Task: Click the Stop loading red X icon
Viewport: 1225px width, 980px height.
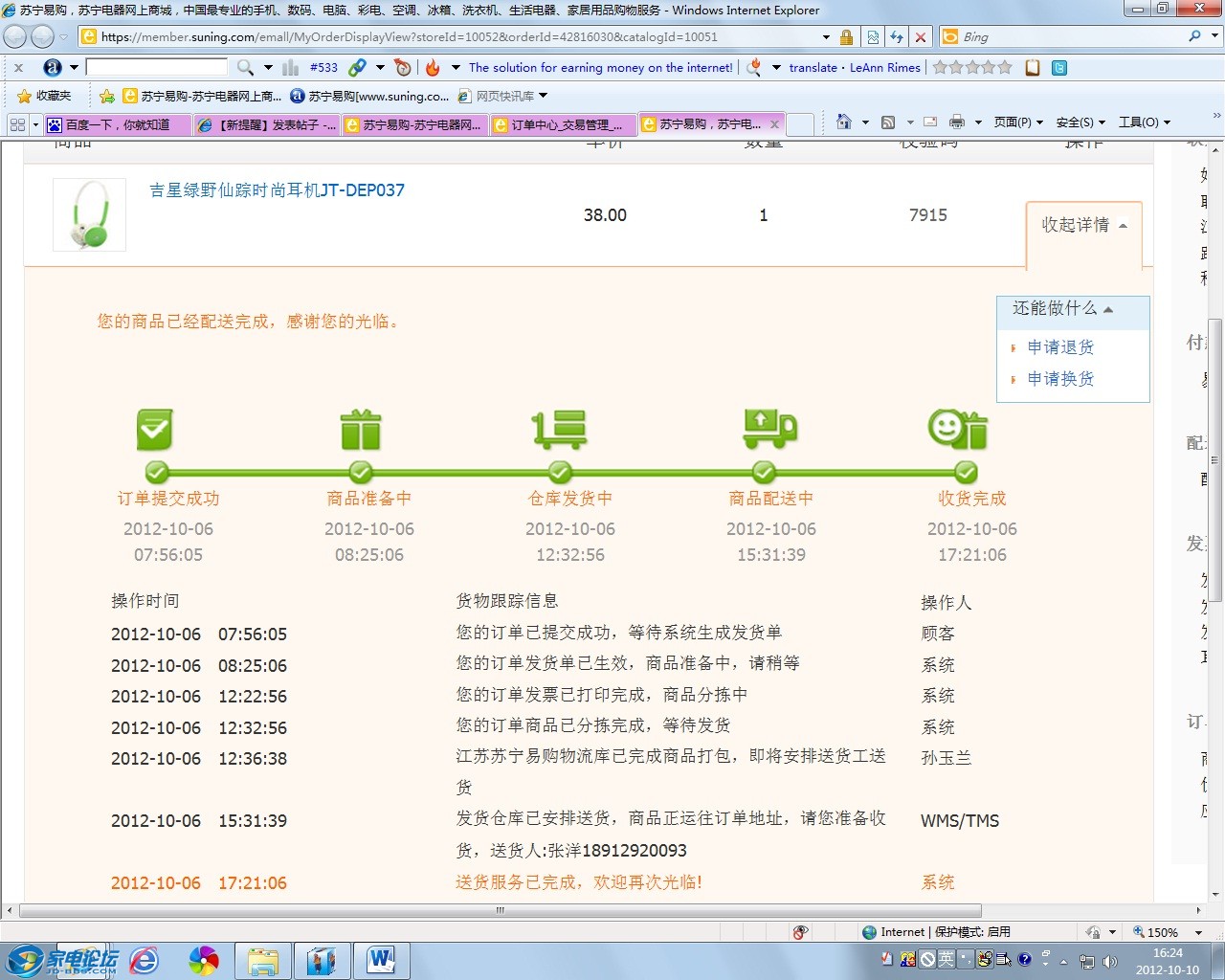Action: click(x=920, y=37)
